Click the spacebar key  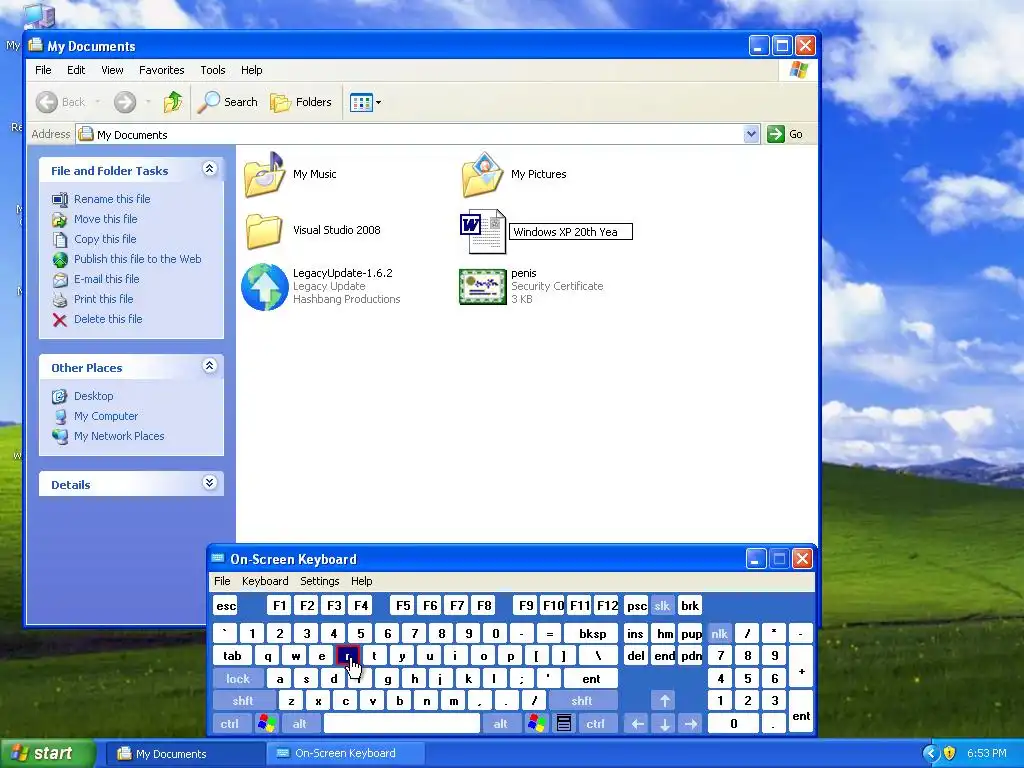coord(402,724)
